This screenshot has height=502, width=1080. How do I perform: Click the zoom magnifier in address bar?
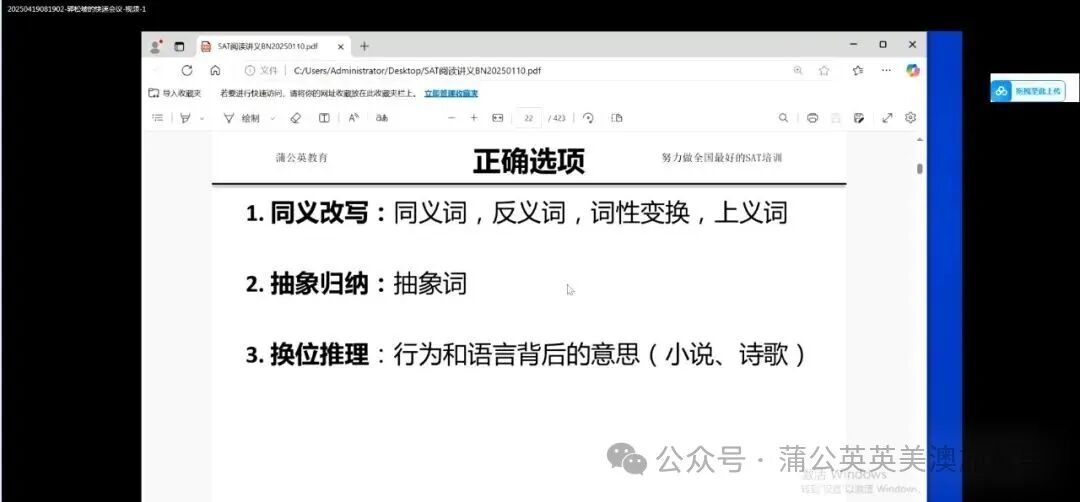[798, 70]
